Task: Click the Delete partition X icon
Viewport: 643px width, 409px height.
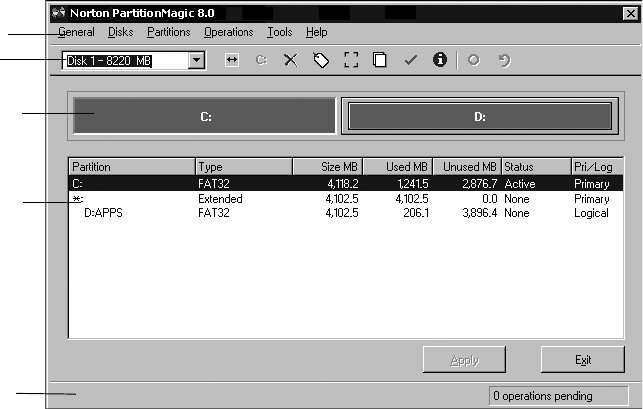Action: [x=291, y=60]
